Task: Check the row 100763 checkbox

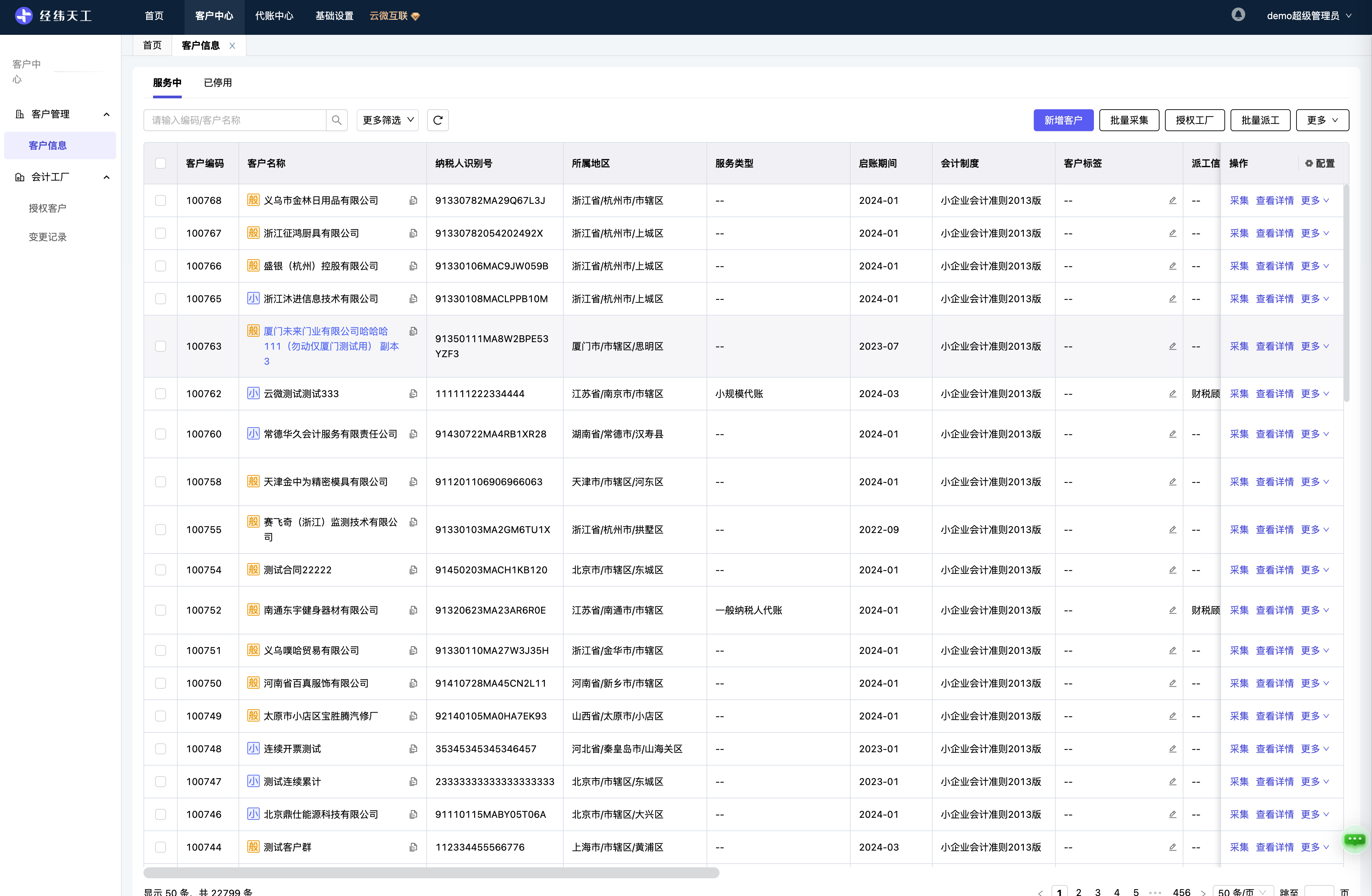Action: pyautogui.click(x=160, y=346)
